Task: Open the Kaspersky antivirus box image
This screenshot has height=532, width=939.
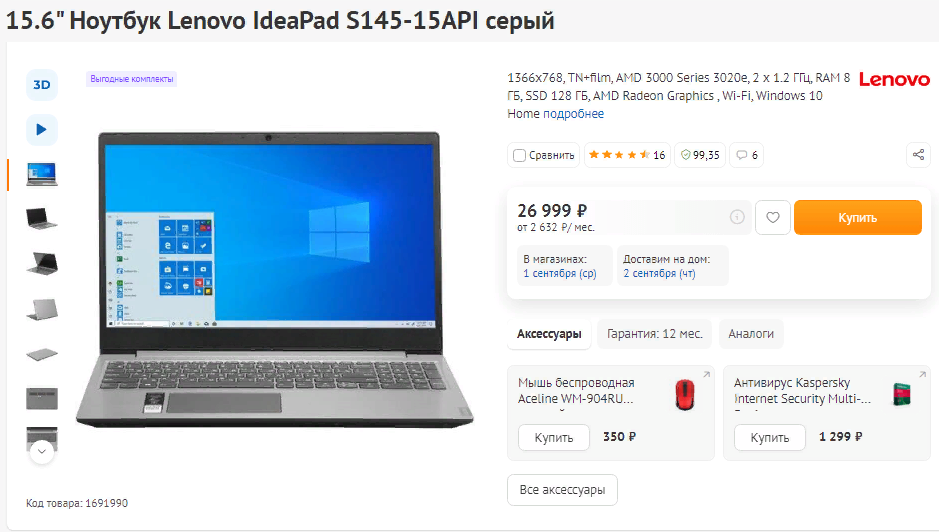Action: (x=902, y=395)
